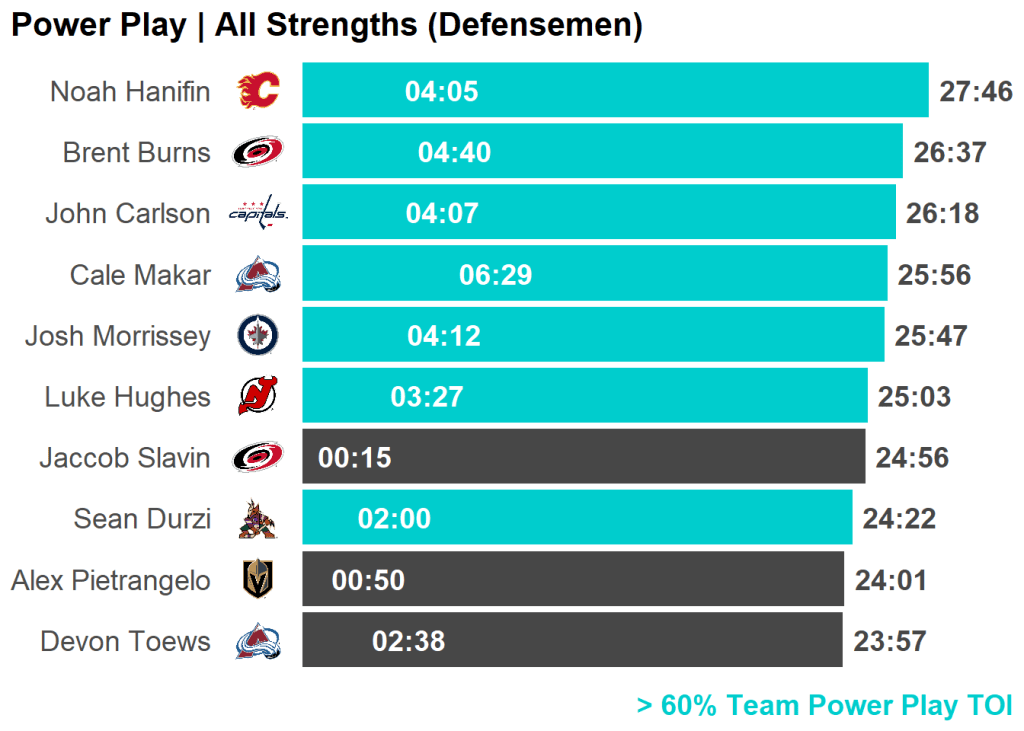1024x731 pixels.
Task: Click the chart title Power Play All Strengths
Action: pyautogui.click(x=326, y=25)
